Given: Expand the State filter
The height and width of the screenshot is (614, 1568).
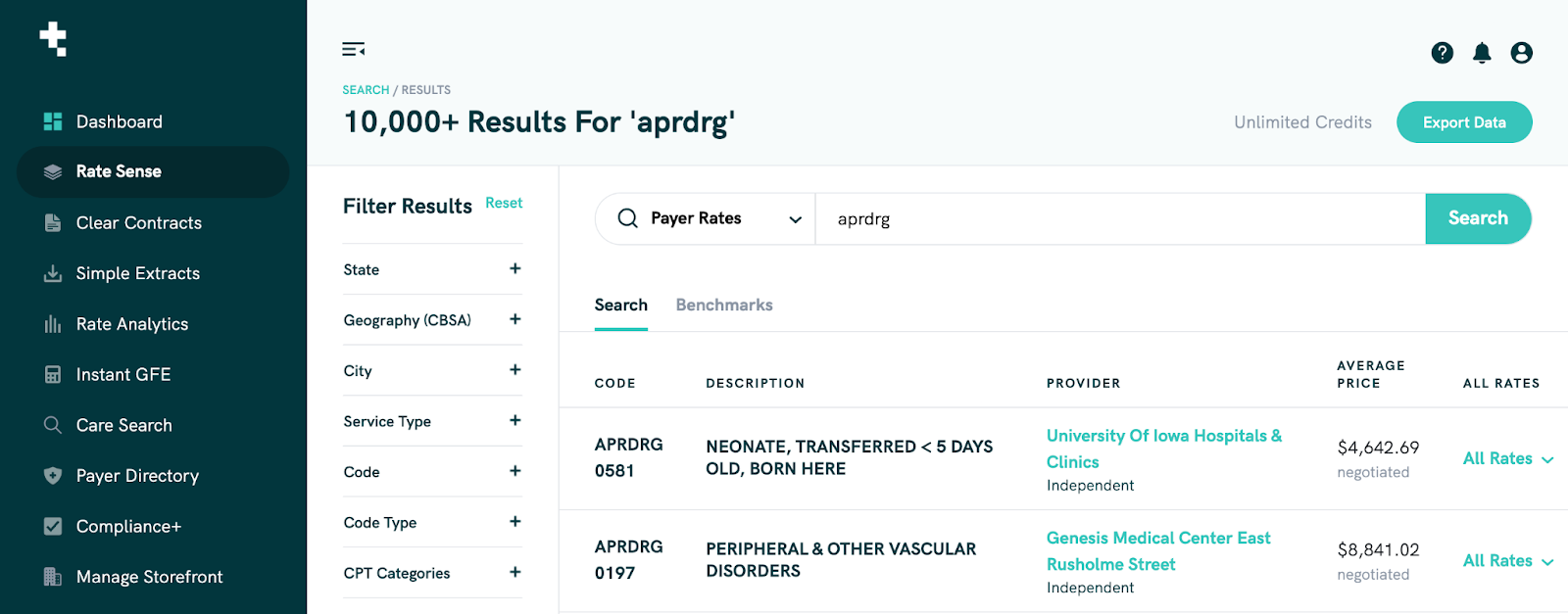Looking at the screenshot, I should point(514,269).
